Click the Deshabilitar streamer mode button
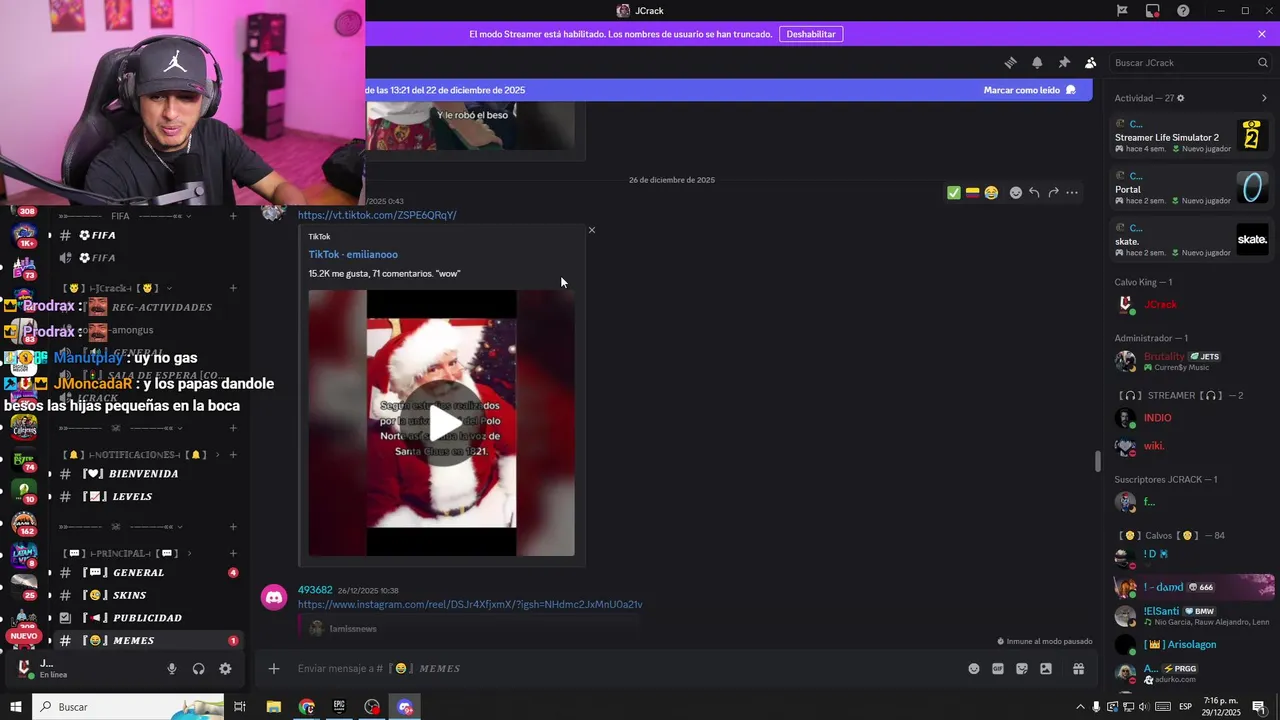1280x720 pixels. 811,34
